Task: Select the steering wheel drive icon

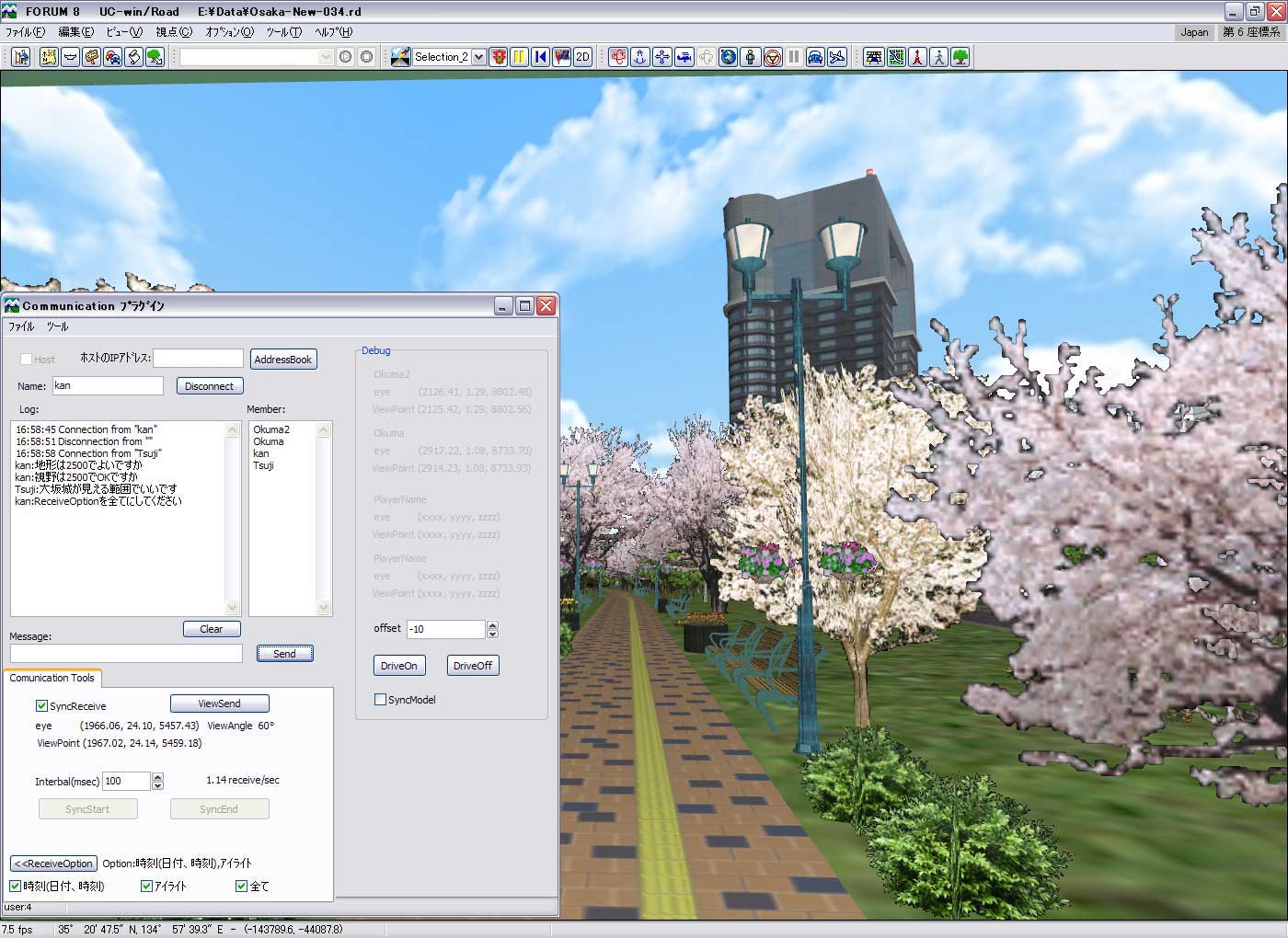Action: coord(773,57)
